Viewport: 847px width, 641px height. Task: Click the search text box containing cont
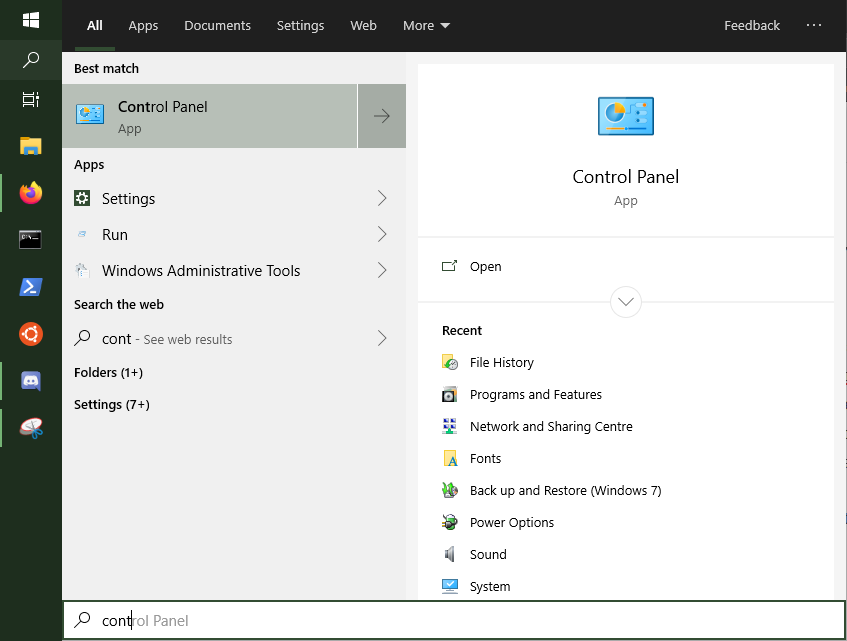454,620
